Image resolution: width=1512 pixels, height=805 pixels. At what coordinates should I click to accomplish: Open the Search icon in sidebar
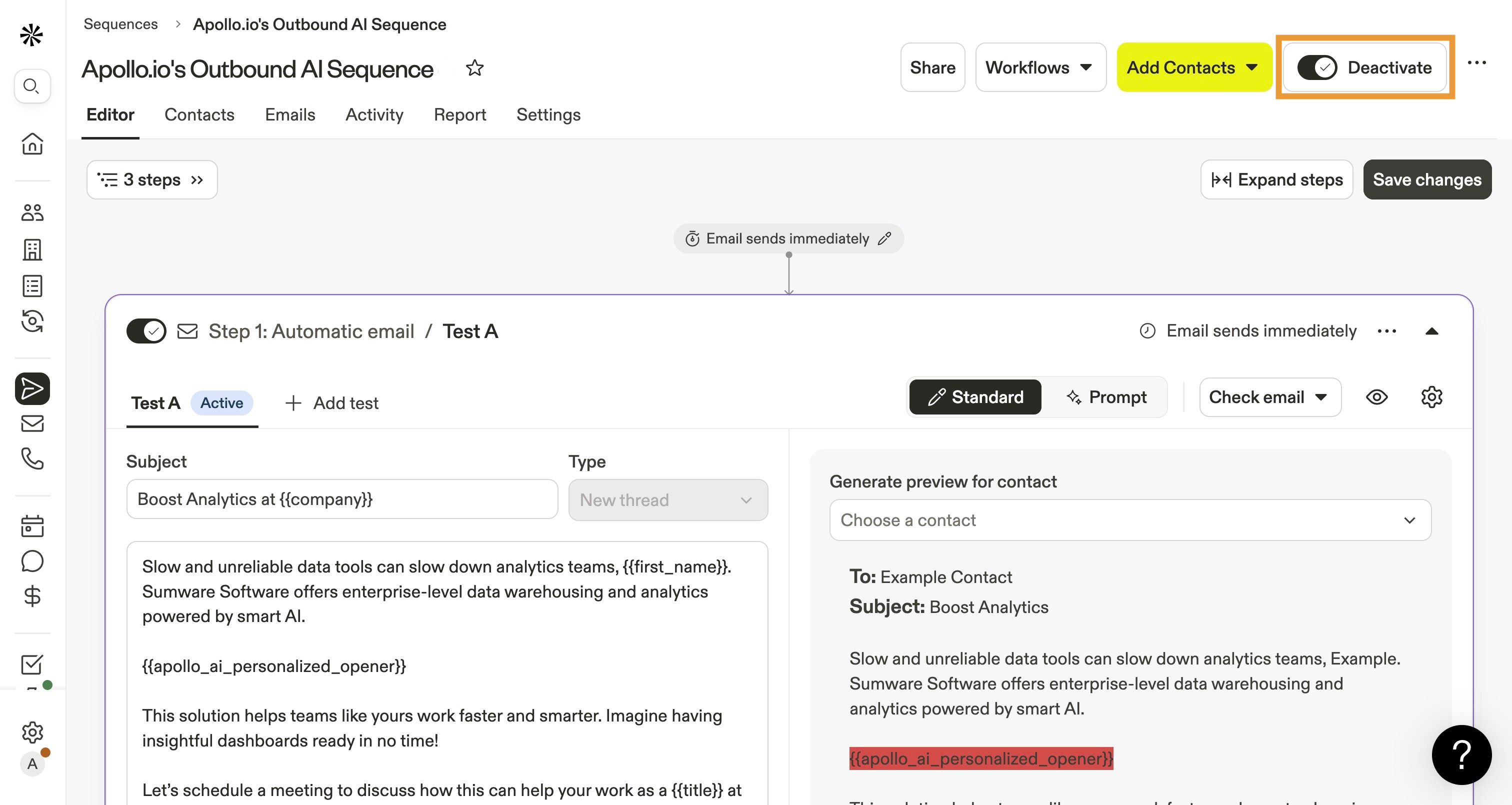coord(31,85)
